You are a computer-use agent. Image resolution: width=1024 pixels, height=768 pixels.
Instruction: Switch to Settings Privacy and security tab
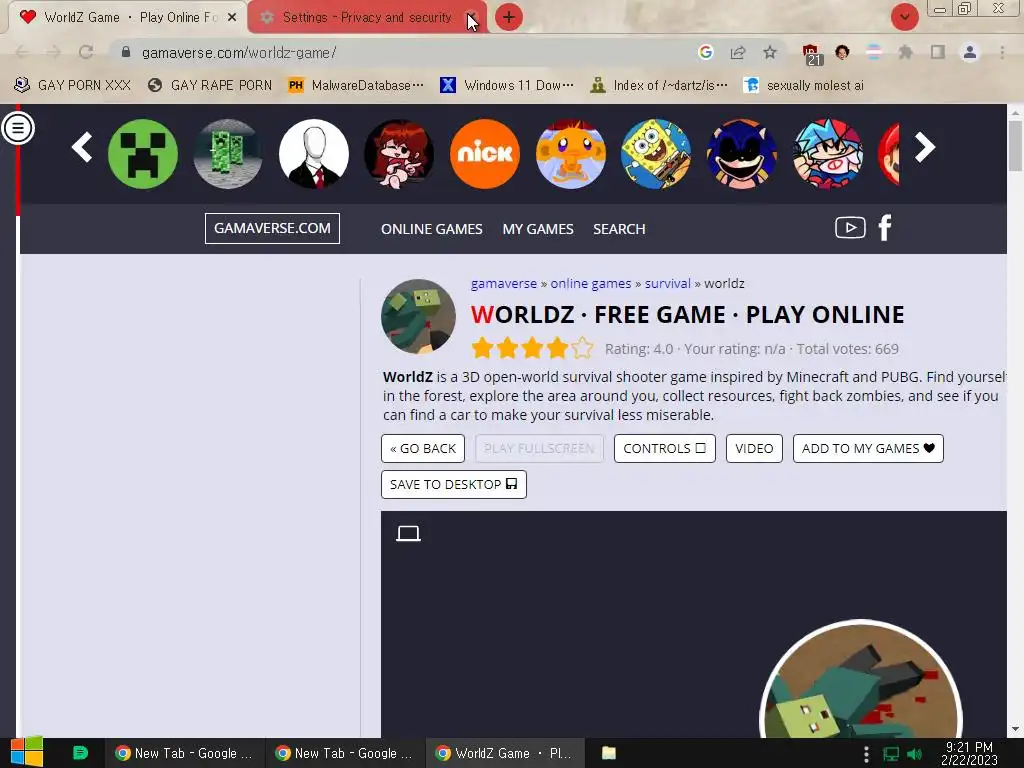point(366,18)
